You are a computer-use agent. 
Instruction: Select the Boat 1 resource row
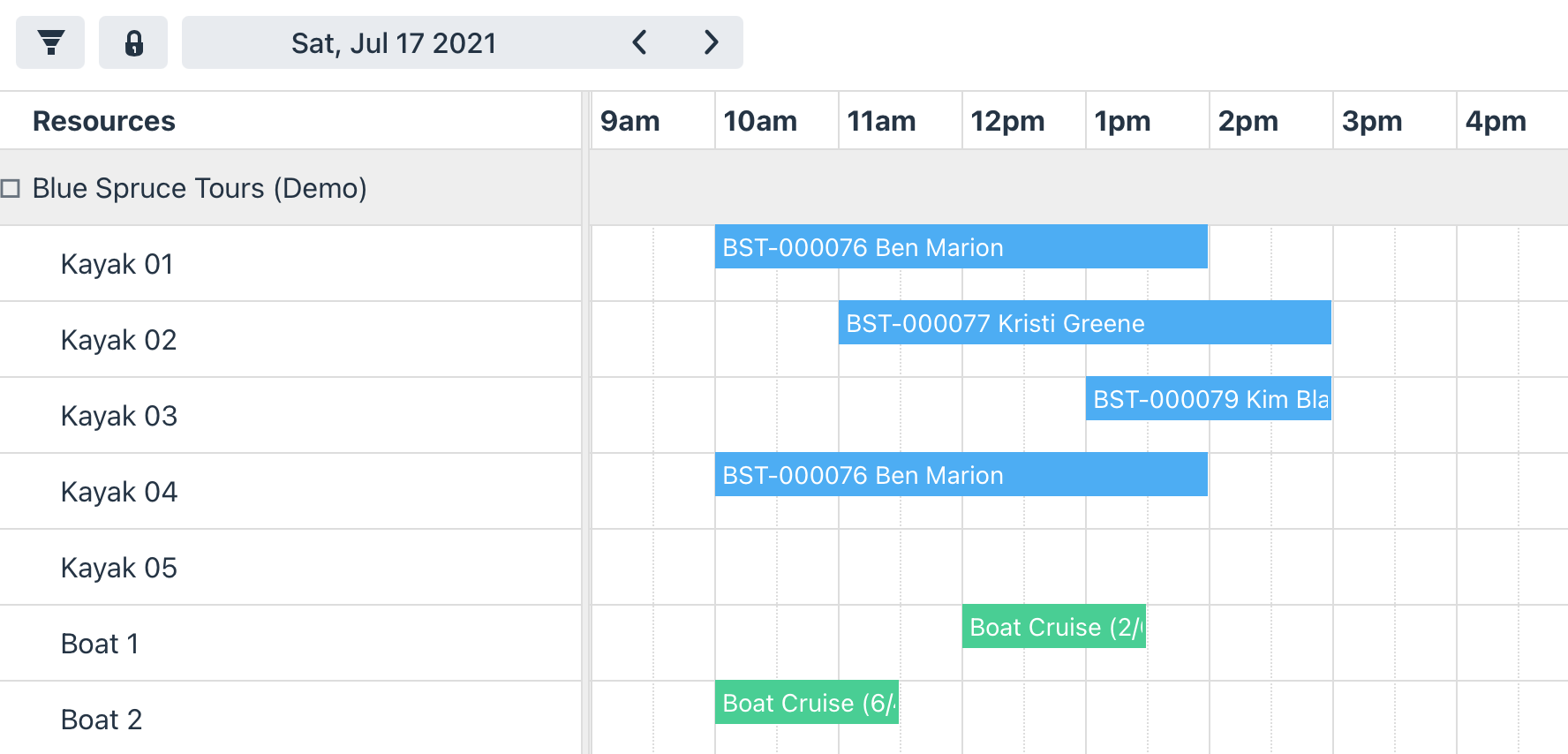pos(290,644)
